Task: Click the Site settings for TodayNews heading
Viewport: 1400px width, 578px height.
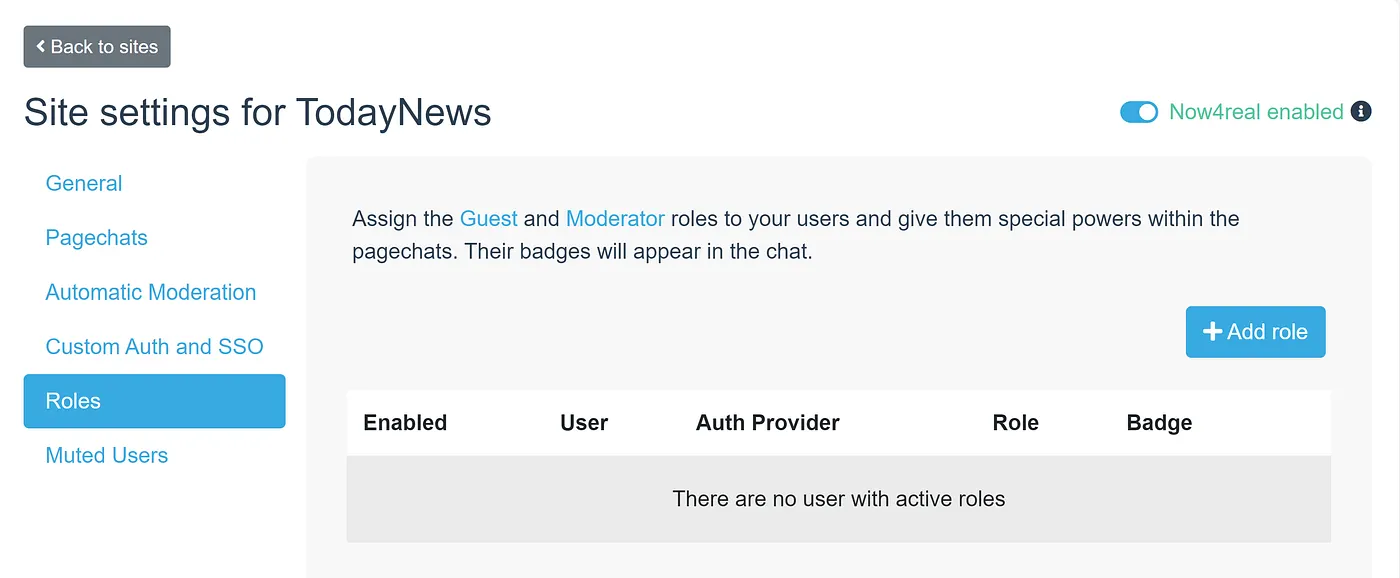Action: [258, 113]
